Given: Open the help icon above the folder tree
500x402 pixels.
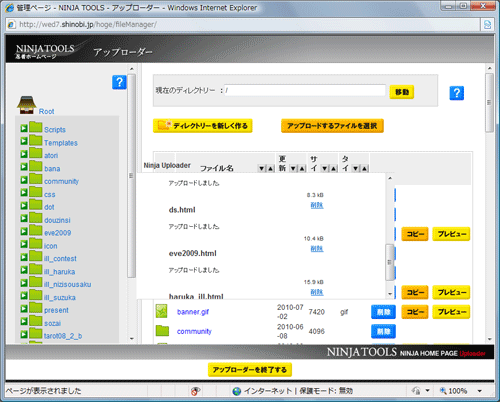Looking at the screenshot, I should tap(119, 82).
